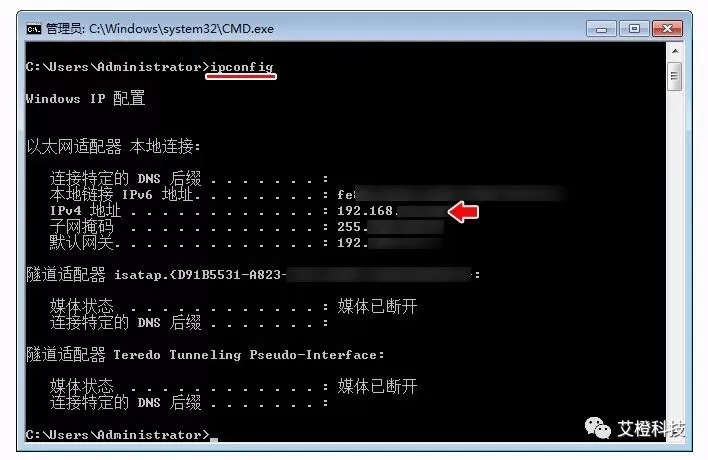Click the scrollbar up arrow
The height and width of the screenshot is (460, 708).
[x=675, y=51]
